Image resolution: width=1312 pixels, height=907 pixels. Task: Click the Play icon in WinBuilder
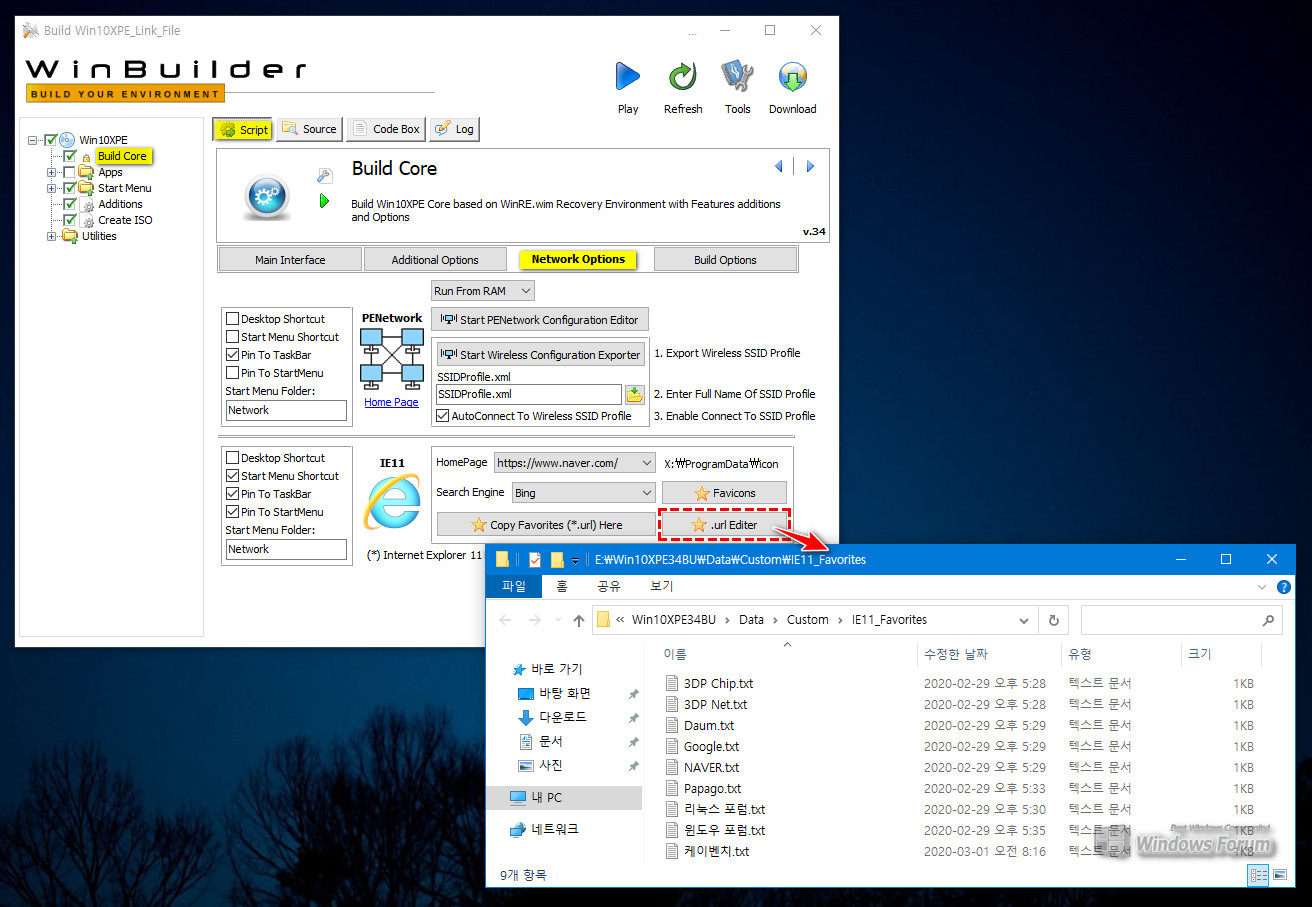pyautogui.click(x=628, y=77)
